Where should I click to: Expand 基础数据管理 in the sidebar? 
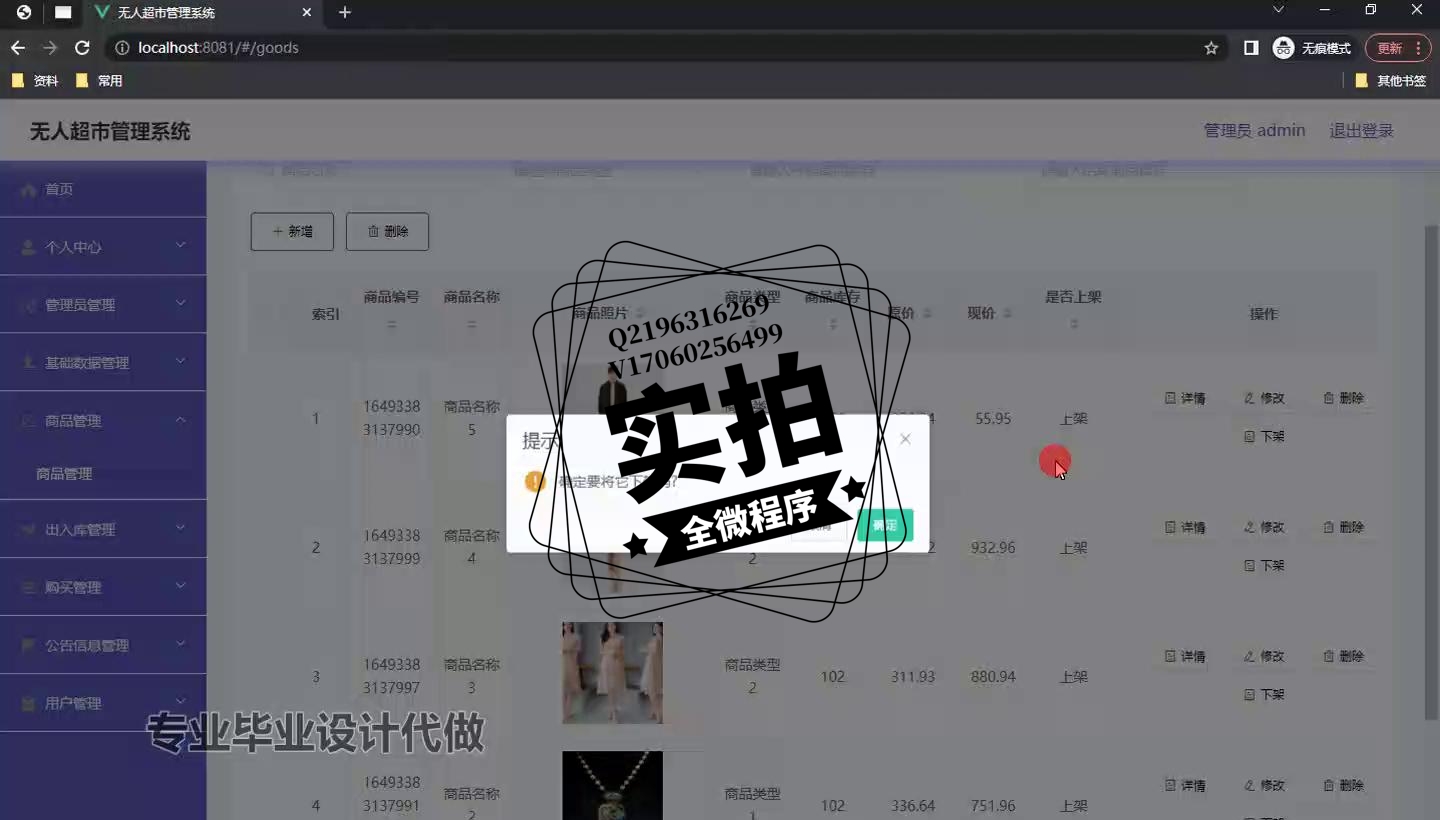[103, 362]
